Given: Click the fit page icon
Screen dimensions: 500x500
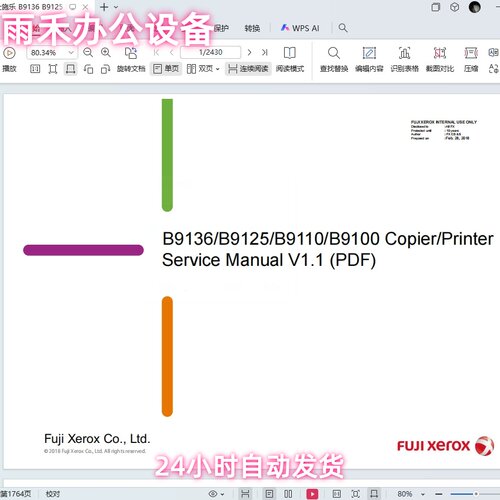Looking at the screenshot, I should click(x=53, y=69).
